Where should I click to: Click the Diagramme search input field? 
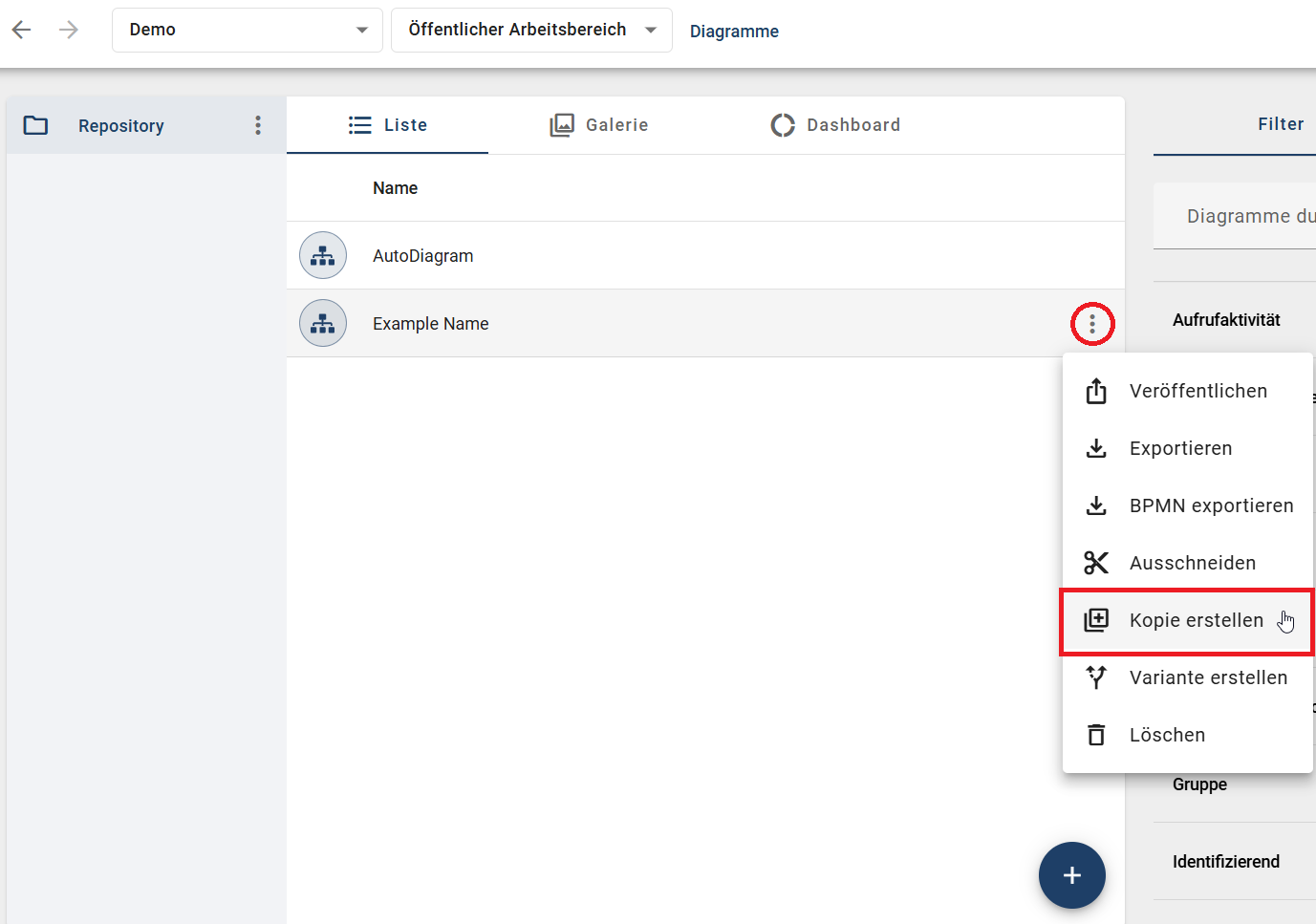[1242, 216]
